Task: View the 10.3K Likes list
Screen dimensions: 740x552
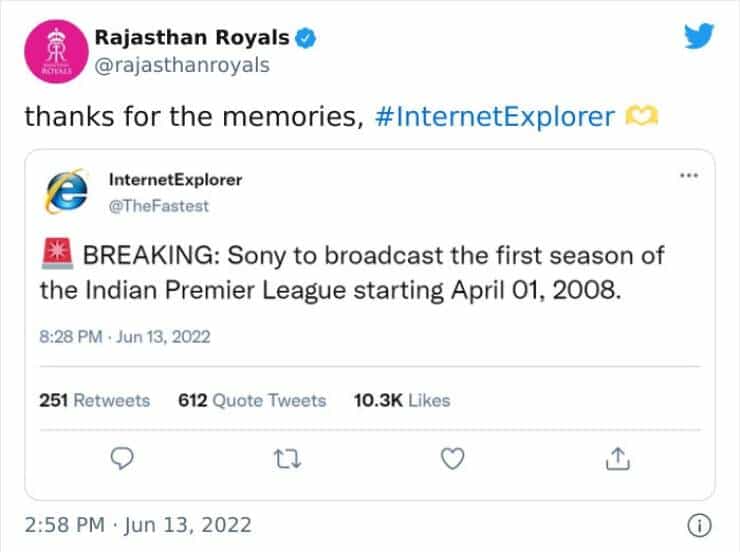Action: point(402,400)
